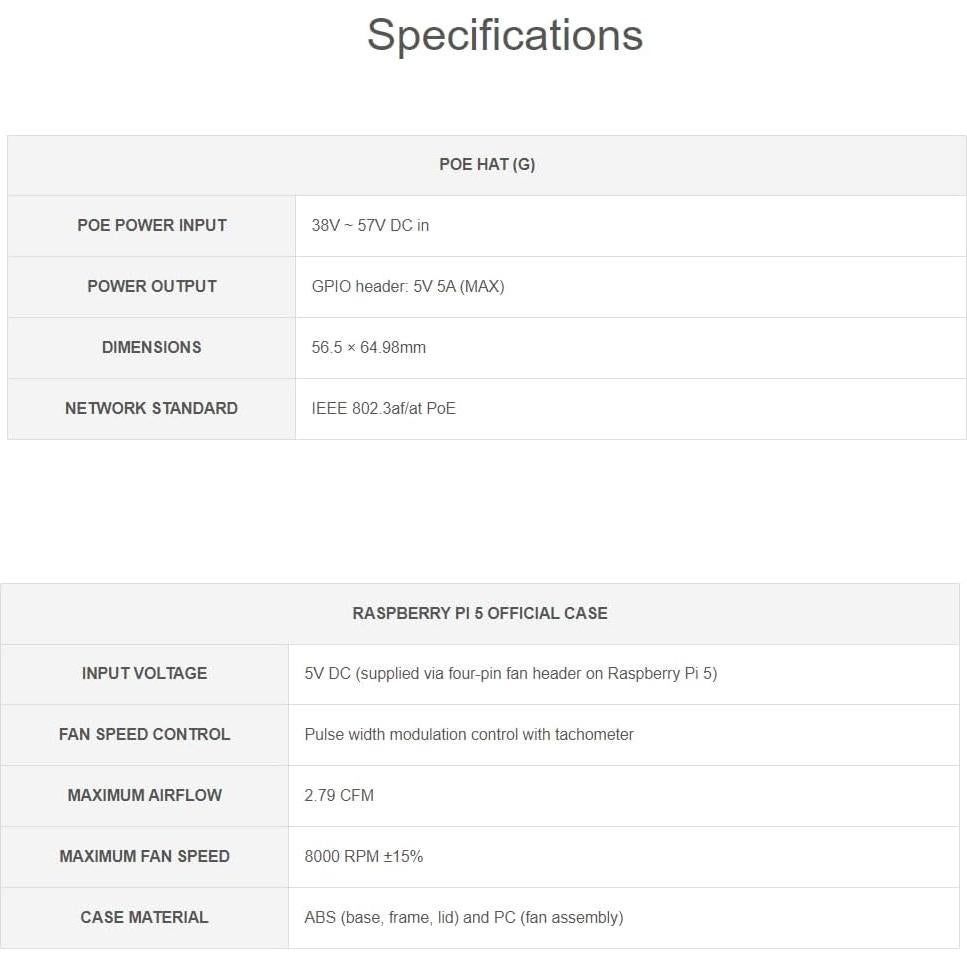Select the IEEE 802.3af/at PoE value

pyautogui.click(x=383, y=409)
